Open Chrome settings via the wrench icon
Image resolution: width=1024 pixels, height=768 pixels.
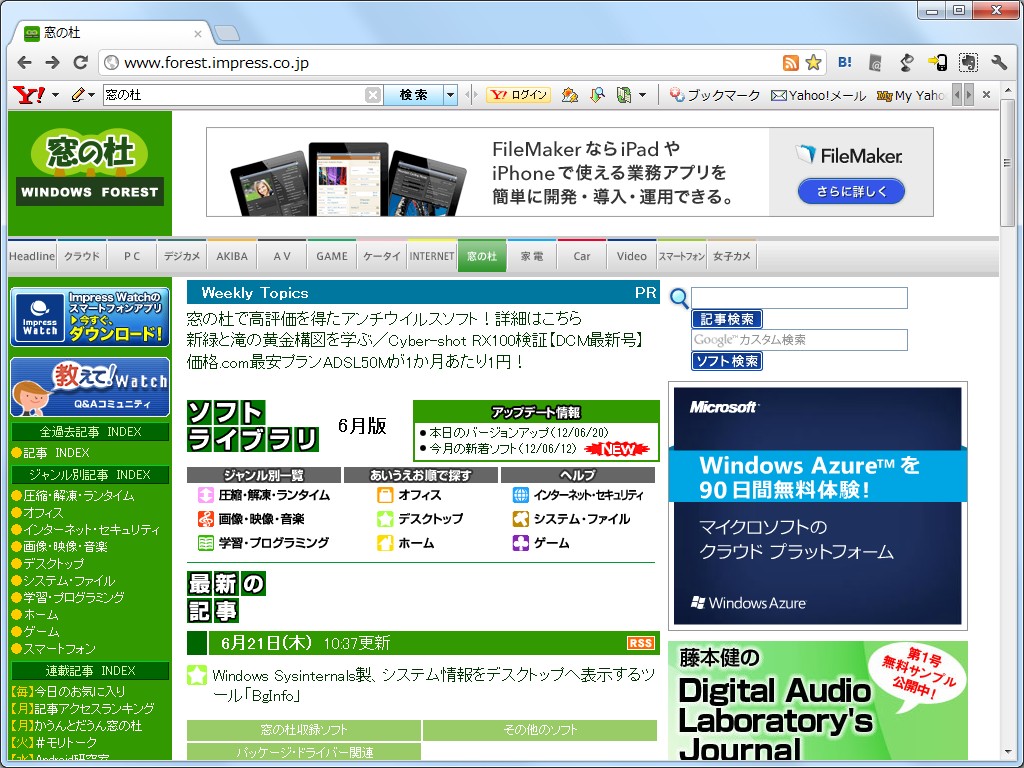pyautogui.click(x=1000, y=62)
